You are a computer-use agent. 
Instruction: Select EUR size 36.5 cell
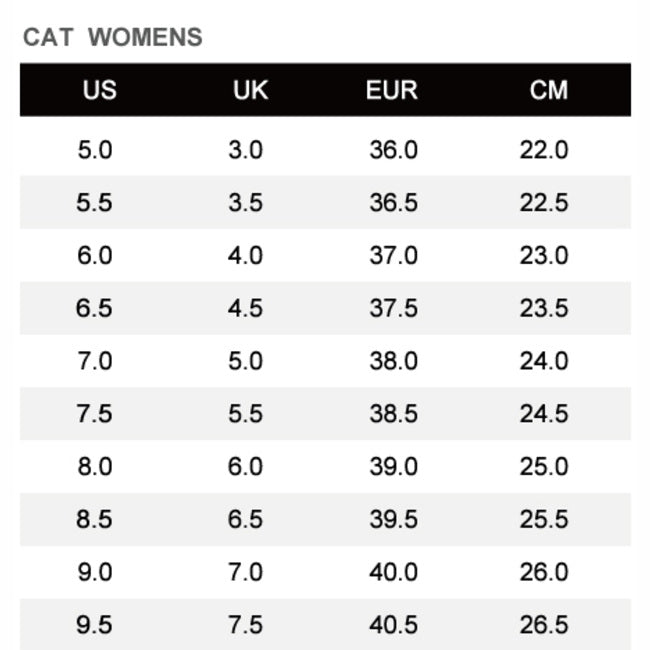point(393,203)
